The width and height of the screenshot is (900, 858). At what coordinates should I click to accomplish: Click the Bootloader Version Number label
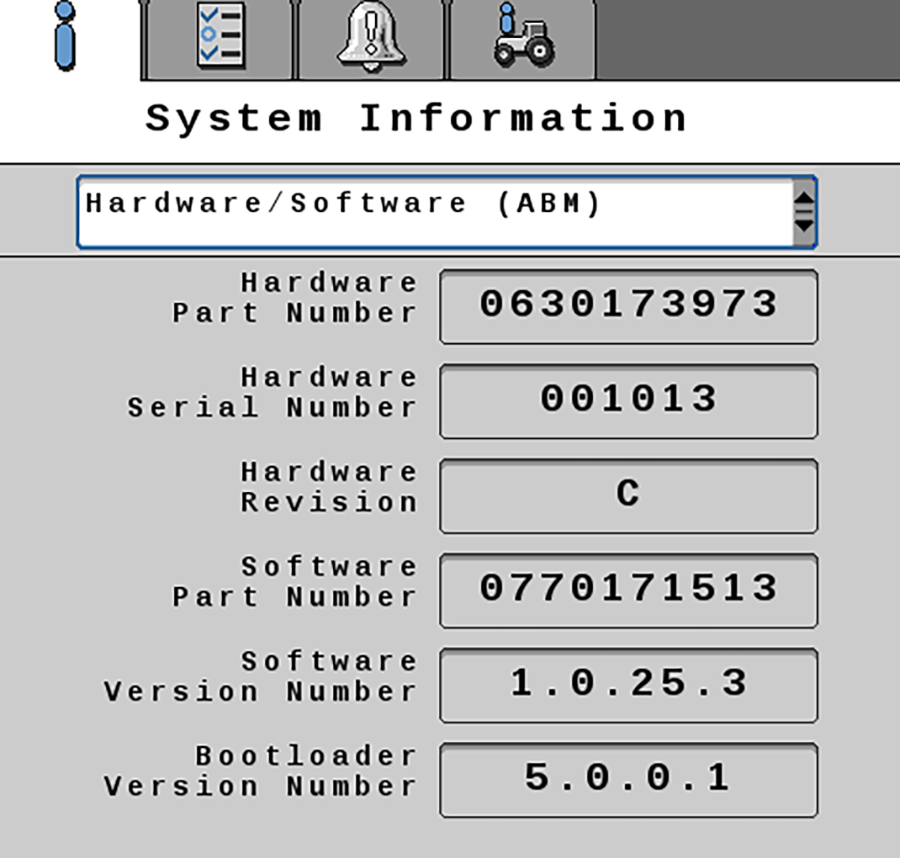coord(261,771)
